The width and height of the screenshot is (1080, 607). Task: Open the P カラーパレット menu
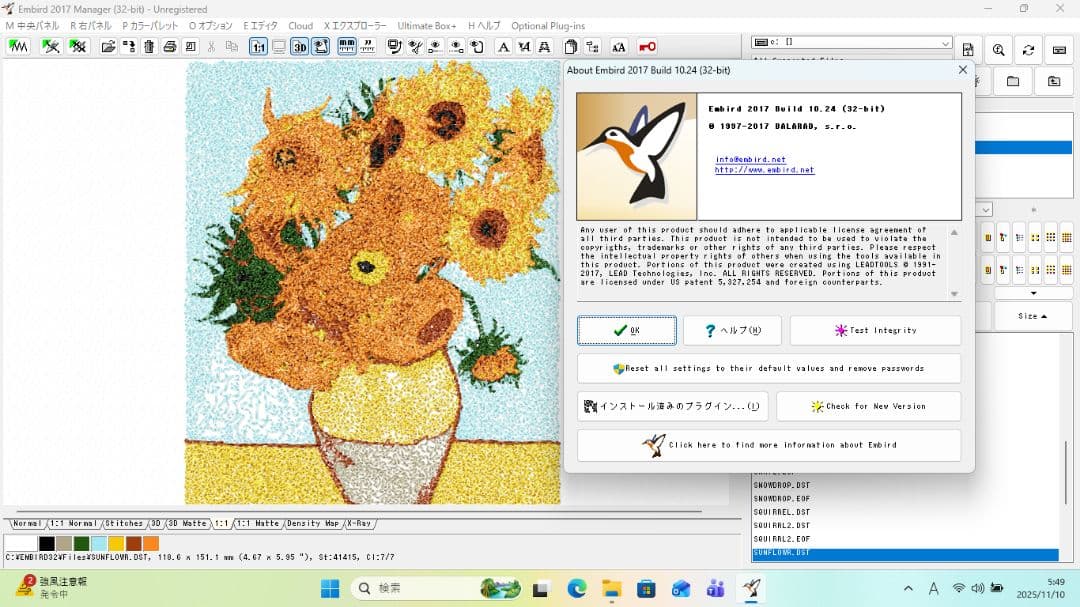150,25
